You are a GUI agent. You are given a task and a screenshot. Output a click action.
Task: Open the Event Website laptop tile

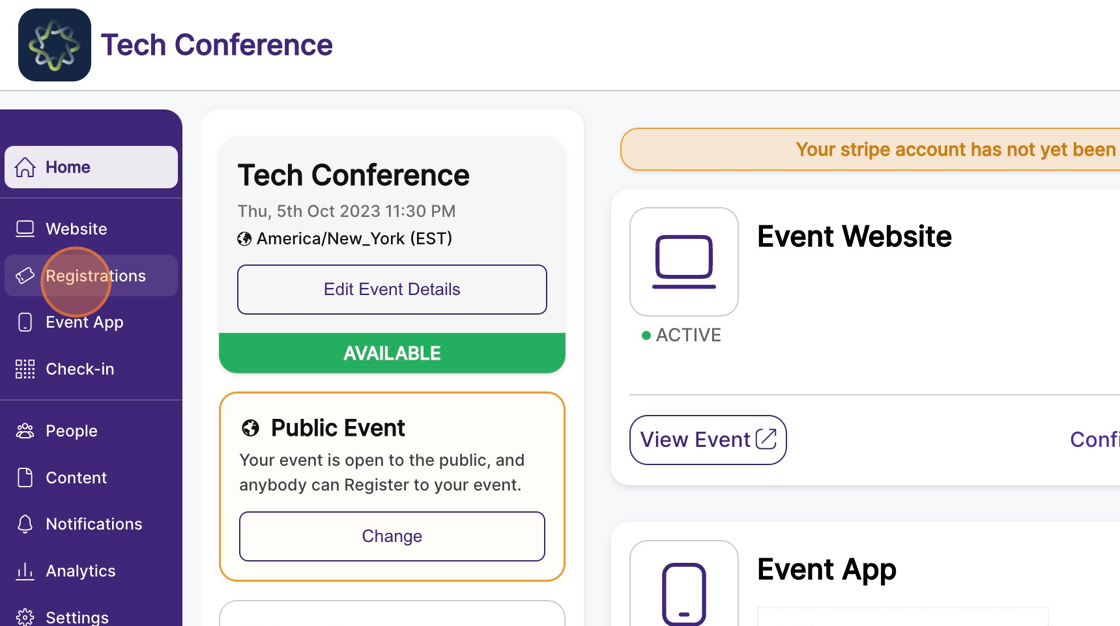[x=684, y=262]
